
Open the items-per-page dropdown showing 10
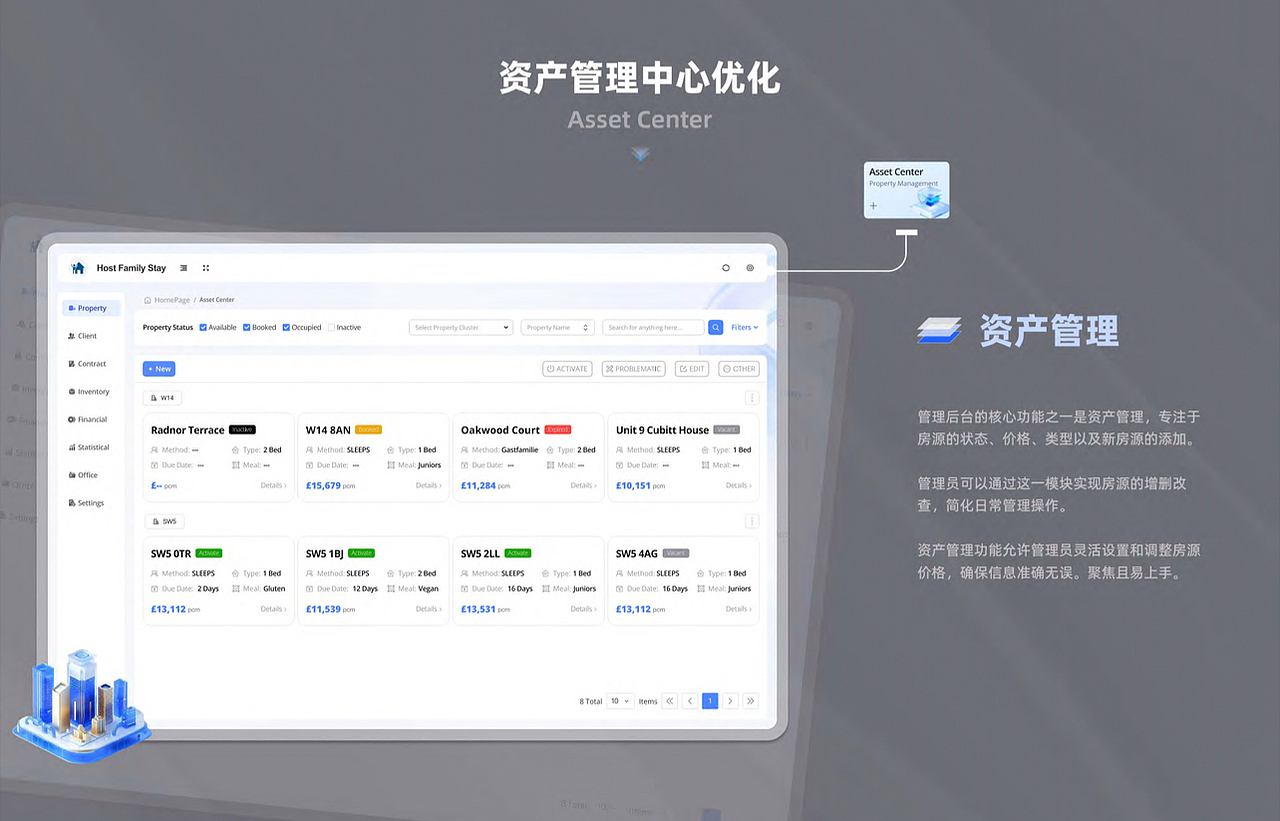619,701
